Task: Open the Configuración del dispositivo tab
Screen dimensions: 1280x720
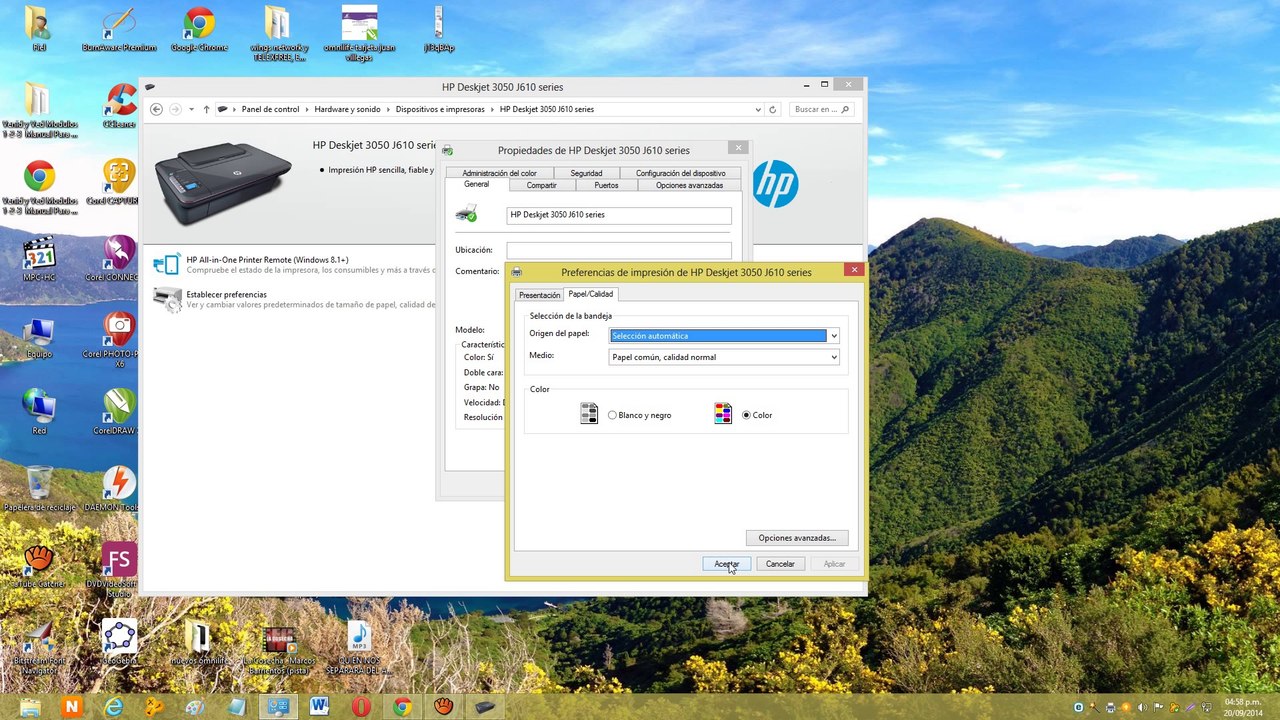Action: pyautogui.click(x=681, y=173)
